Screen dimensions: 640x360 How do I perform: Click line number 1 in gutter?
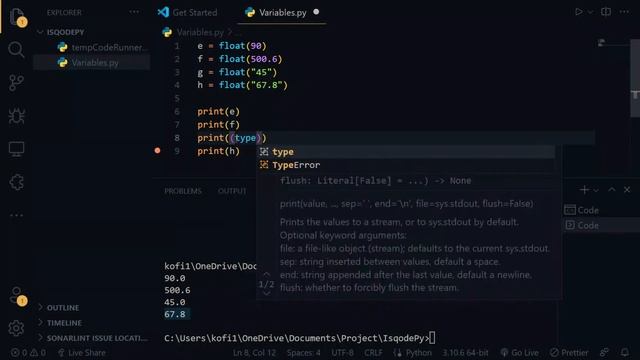pyautogui.click(x=177, y=46)
